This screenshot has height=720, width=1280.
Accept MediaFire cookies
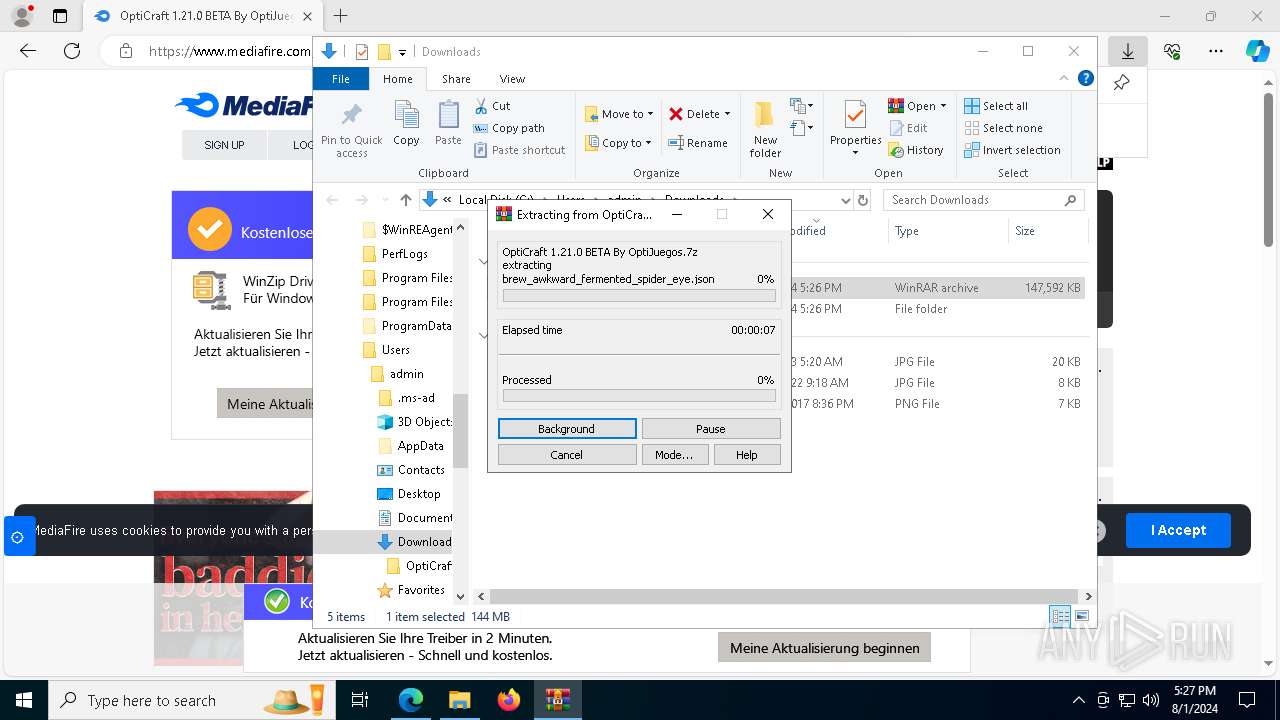pyautogui.click(x=1178, y=530)
